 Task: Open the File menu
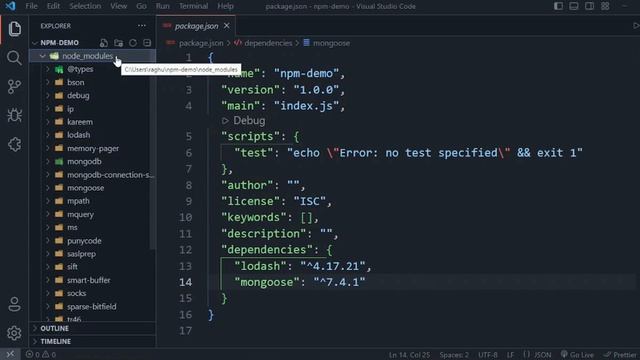31,6
